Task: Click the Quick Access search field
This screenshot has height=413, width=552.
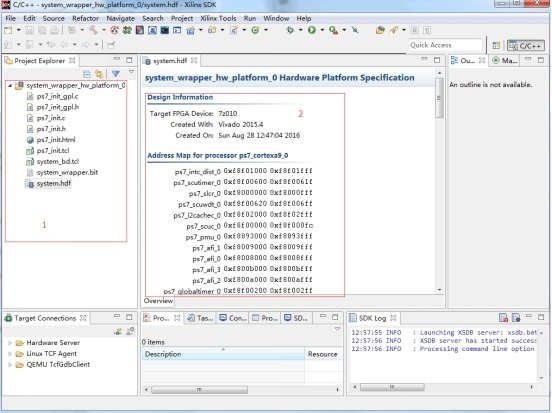Action: pyautogui.click(x=445, y=45)
